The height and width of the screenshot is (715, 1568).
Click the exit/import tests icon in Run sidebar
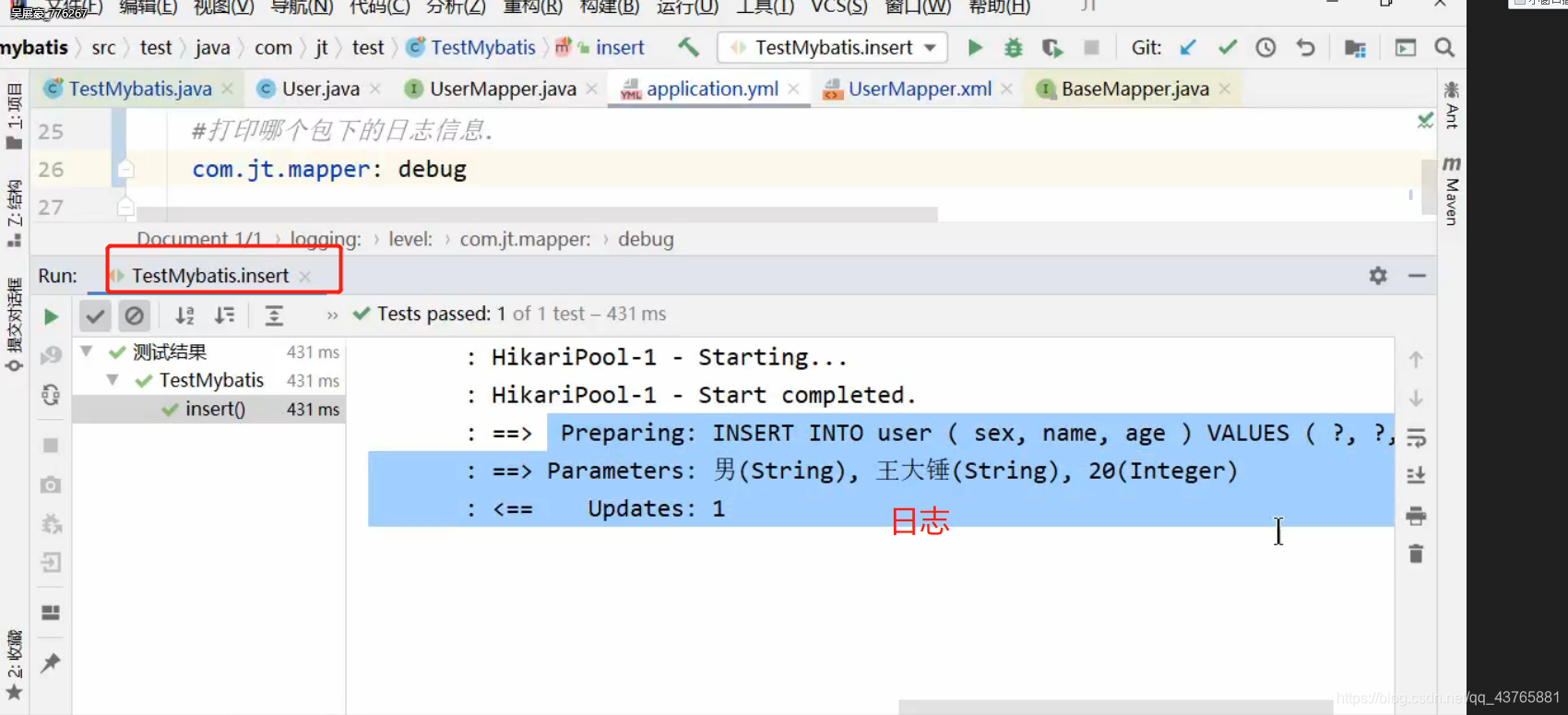click(x=51, y=562)
